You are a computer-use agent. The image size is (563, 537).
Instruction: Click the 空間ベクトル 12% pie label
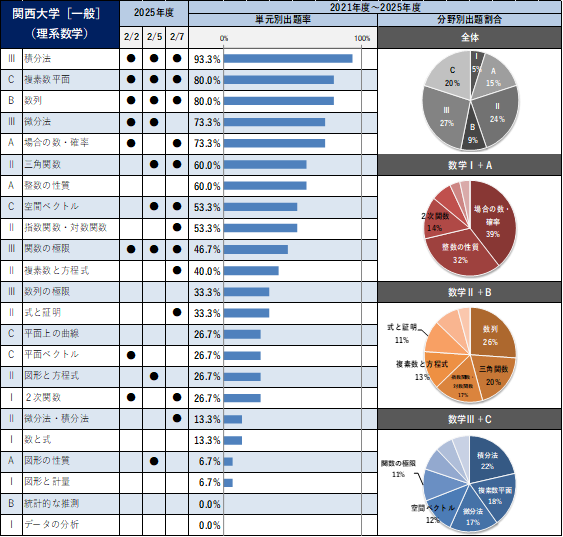433,514
